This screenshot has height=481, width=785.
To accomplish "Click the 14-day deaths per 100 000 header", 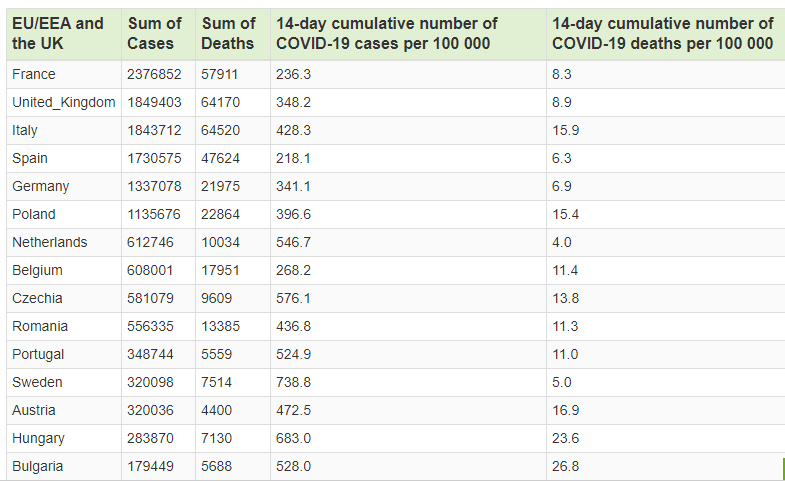I will (x=662, y=33).
